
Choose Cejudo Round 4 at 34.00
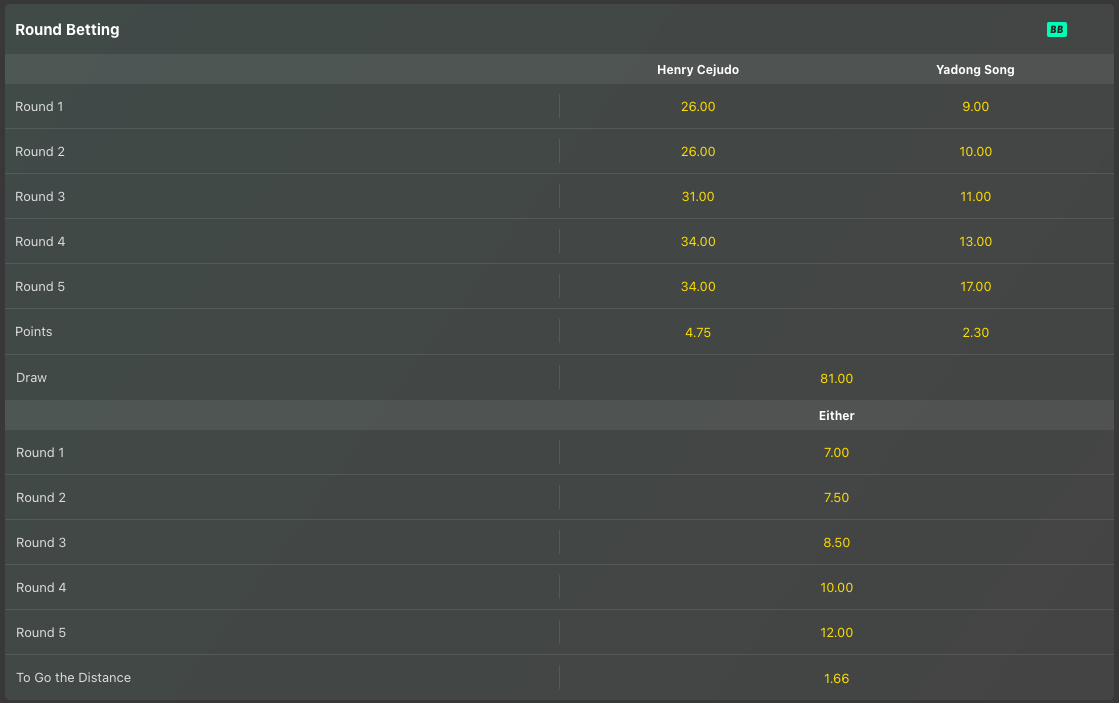click(x=698, y=241)
